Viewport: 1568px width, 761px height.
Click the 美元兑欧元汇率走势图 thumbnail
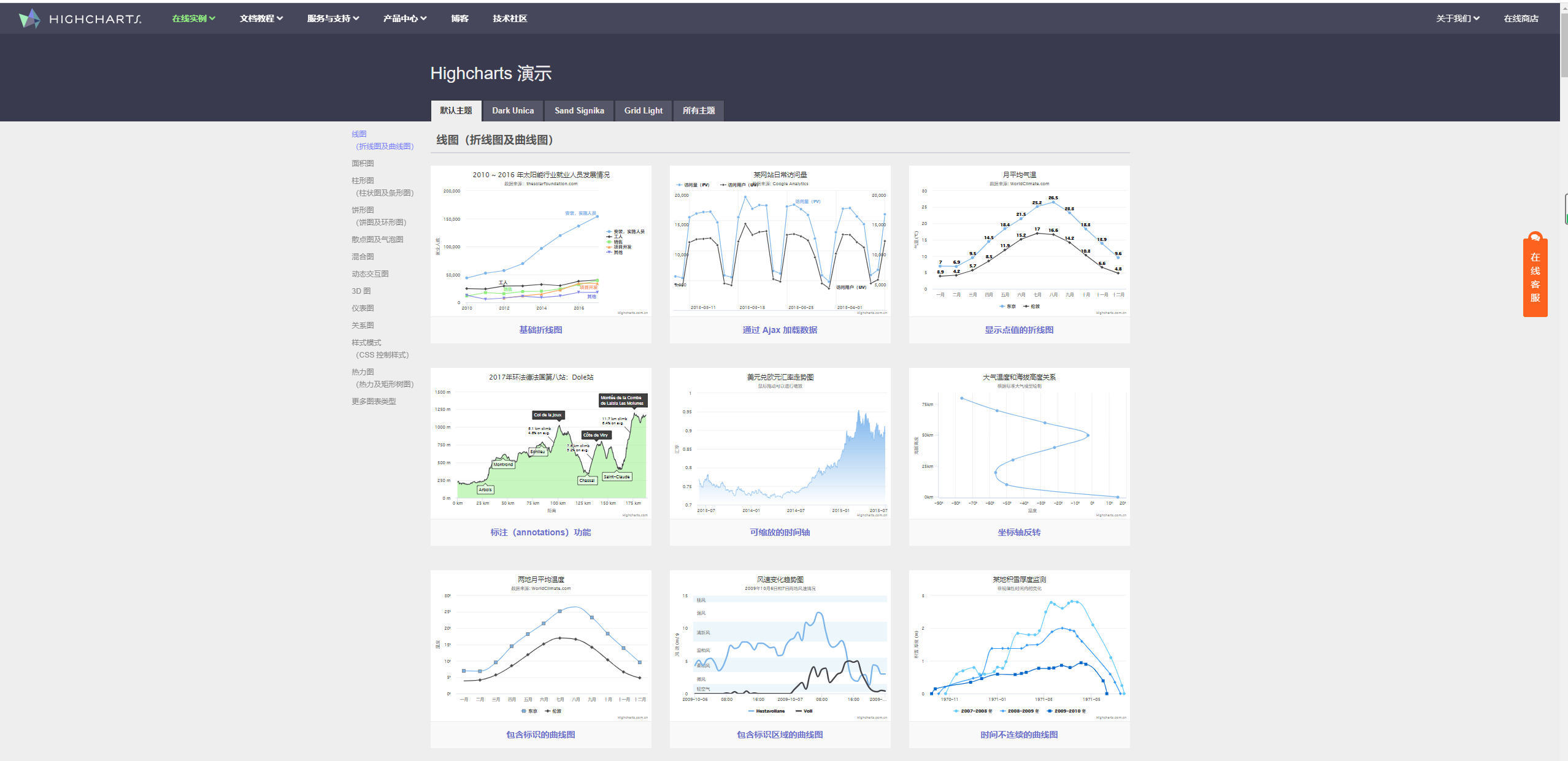(x=780, y=443)
